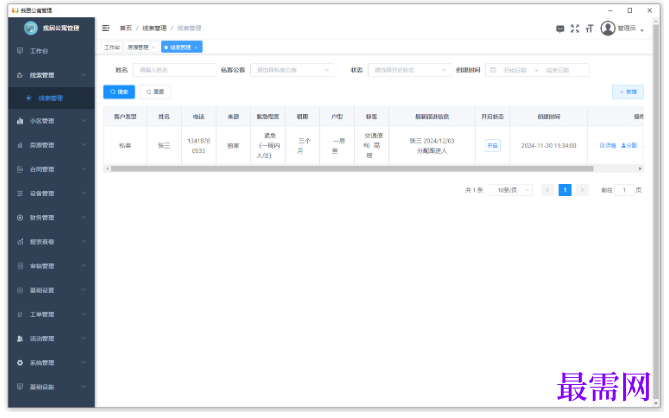Viewport: 669px width, 418px height.
Task: Switch to the 房源管理 tab
Action: [x=141, y=47]
